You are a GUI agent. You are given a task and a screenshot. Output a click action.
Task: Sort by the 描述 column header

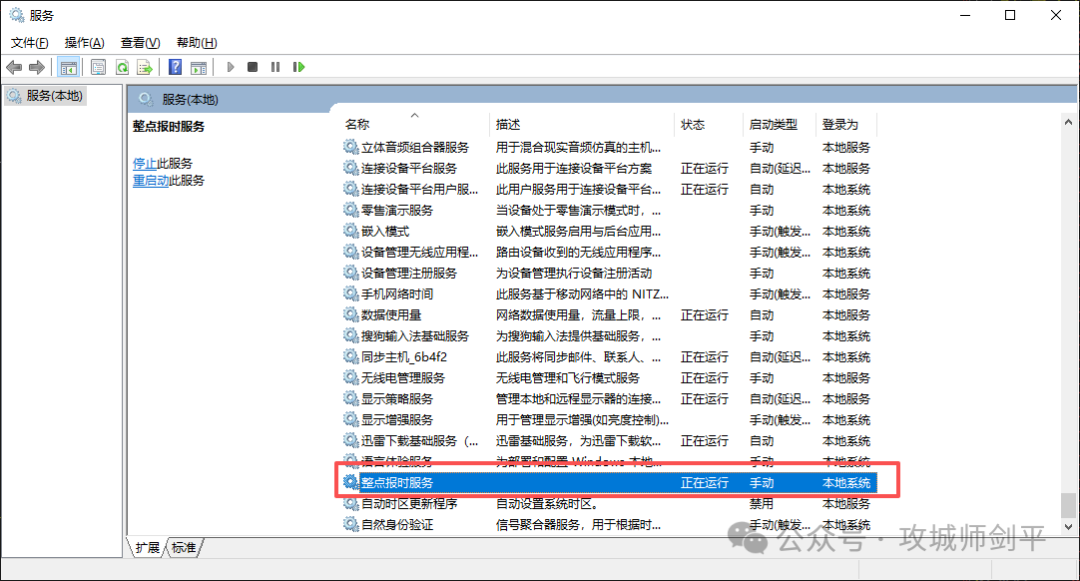[582, 124]
